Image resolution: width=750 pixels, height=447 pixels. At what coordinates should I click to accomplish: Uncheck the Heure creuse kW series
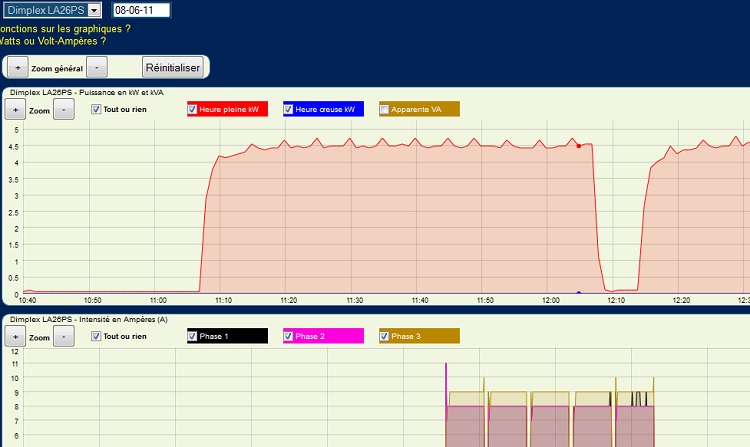tap(289, 109)
